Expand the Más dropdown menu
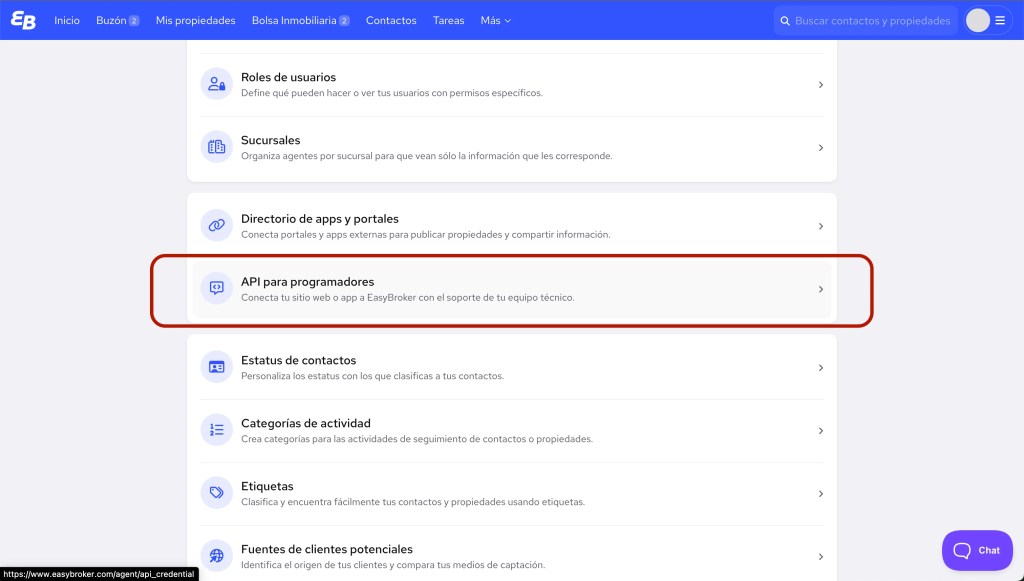The image size is (1024, 581). 495,20
